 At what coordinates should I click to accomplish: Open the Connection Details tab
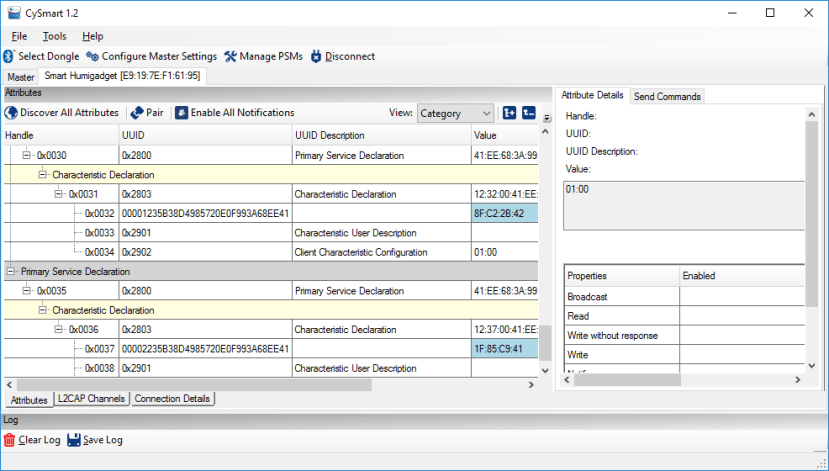pos(172,399)
